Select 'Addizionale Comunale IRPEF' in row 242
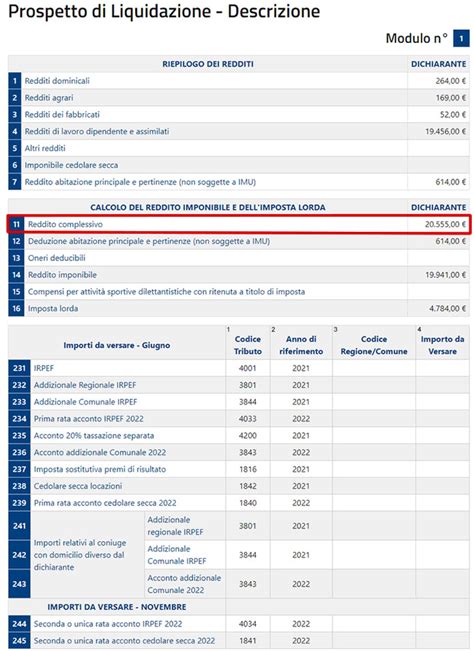Screen dimensions: 474x651 [177, 555]
